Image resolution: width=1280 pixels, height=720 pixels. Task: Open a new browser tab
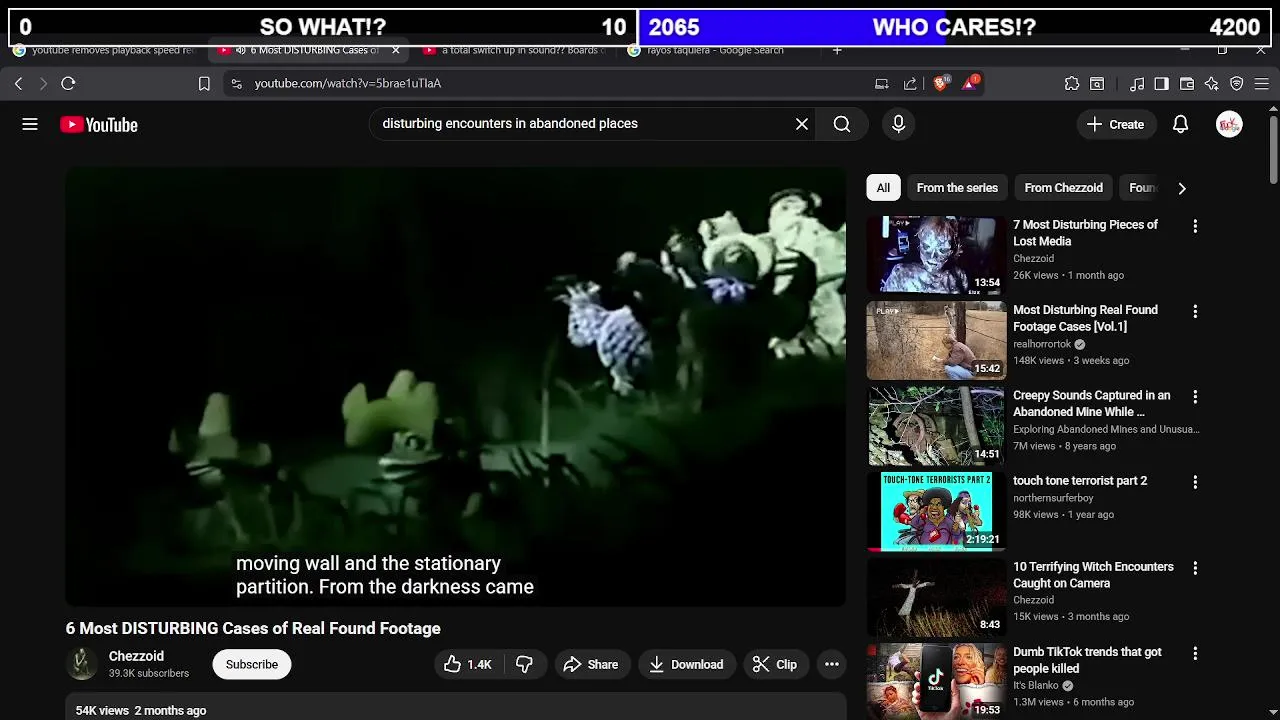[837, 50]
